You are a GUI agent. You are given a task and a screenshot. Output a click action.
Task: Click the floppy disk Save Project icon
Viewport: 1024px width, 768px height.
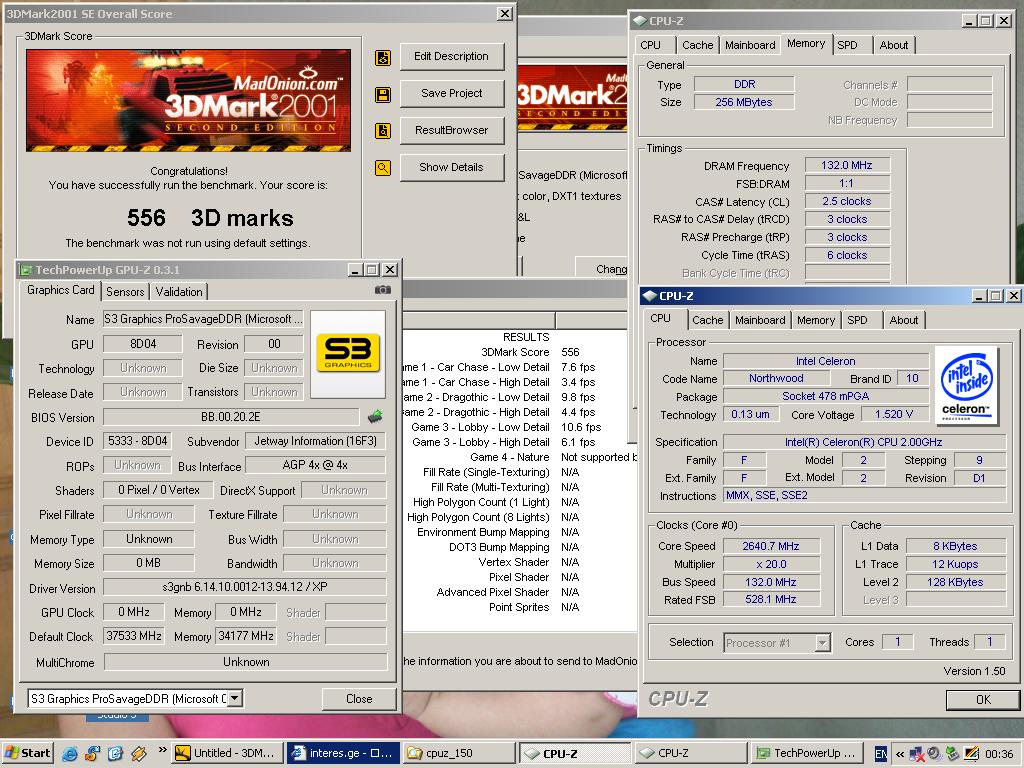tap(383, 95)
